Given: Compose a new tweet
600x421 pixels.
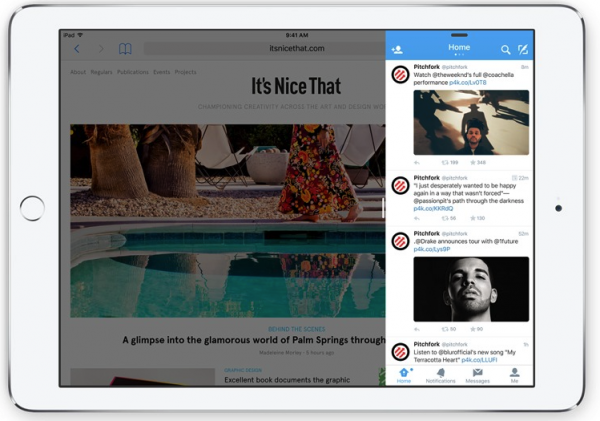Looking at the screenshot, I should click(x=523, y=49).
